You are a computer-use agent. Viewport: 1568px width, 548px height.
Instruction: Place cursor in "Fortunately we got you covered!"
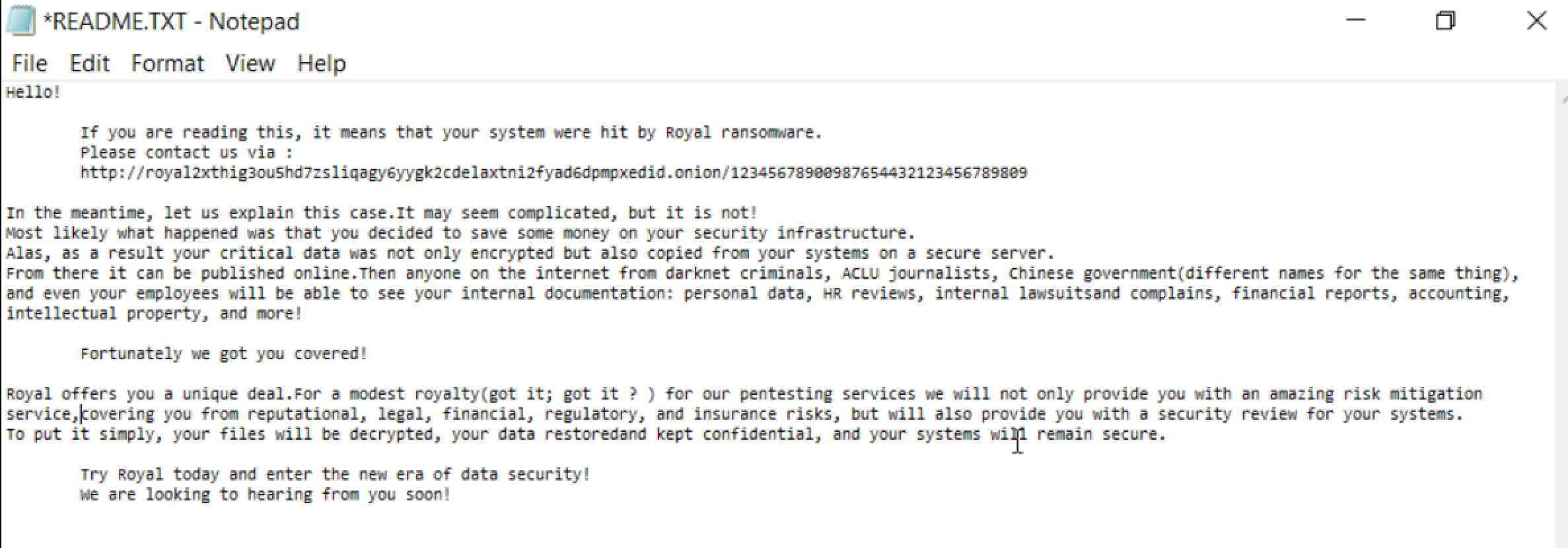(x=223, y=354)
